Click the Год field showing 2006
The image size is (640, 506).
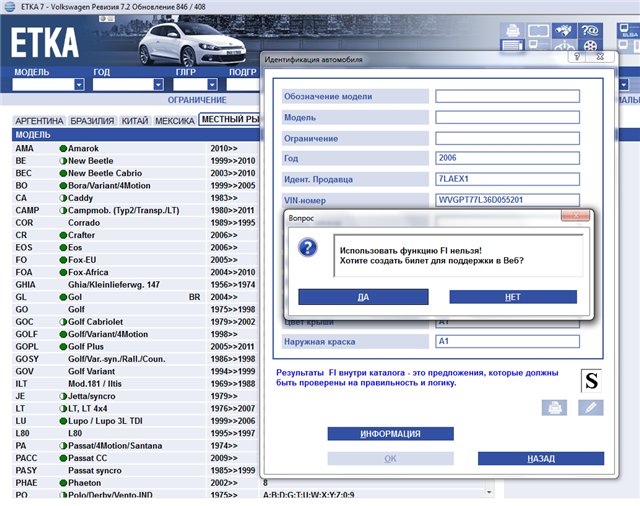coord(507,158)
